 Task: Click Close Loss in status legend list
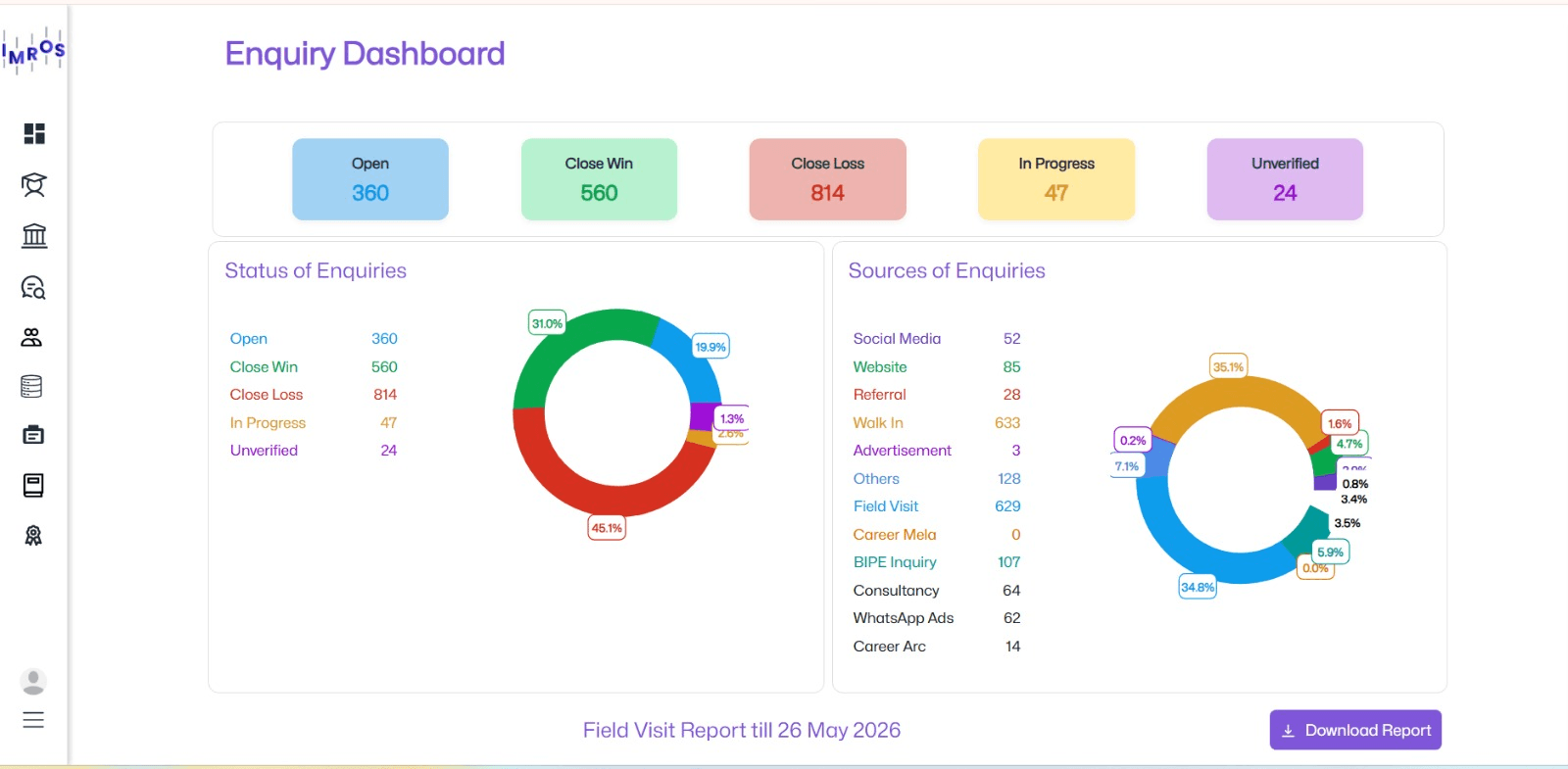tap(267, 395)
